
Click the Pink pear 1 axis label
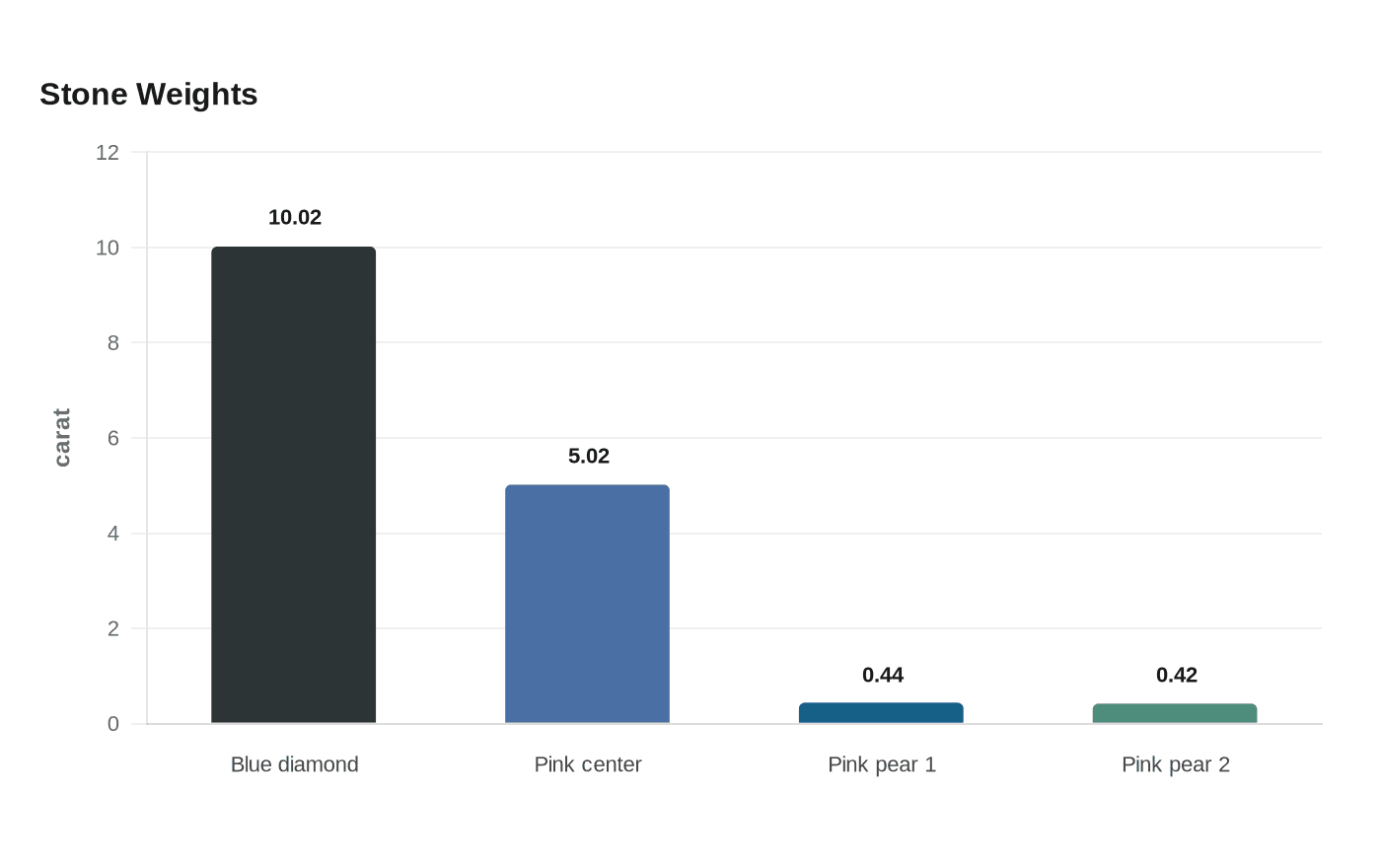click(882, 764)
